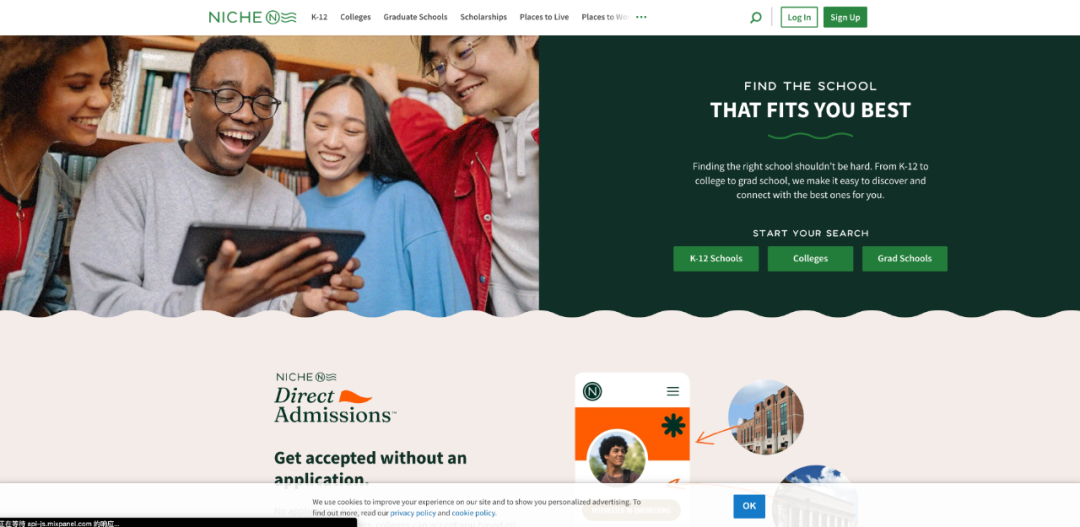Open the Colleges navigation menu
Viewport: 1080px width, 527px height.
[355, 17]
